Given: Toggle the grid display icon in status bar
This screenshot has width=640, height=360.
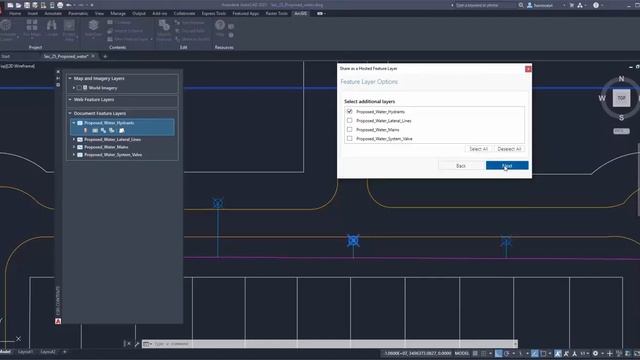Looking at the screenshot, I should click(x=475, y=353).
